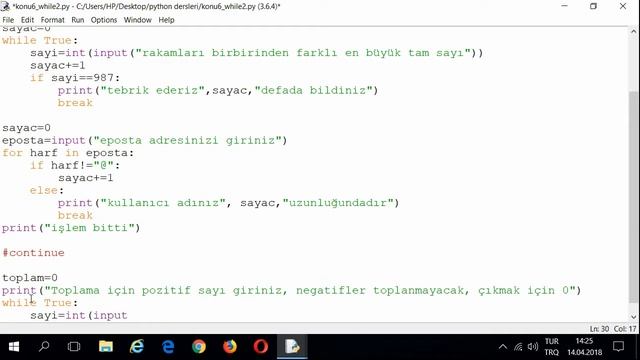Launch Internet Explorer from taskbar

137,347
